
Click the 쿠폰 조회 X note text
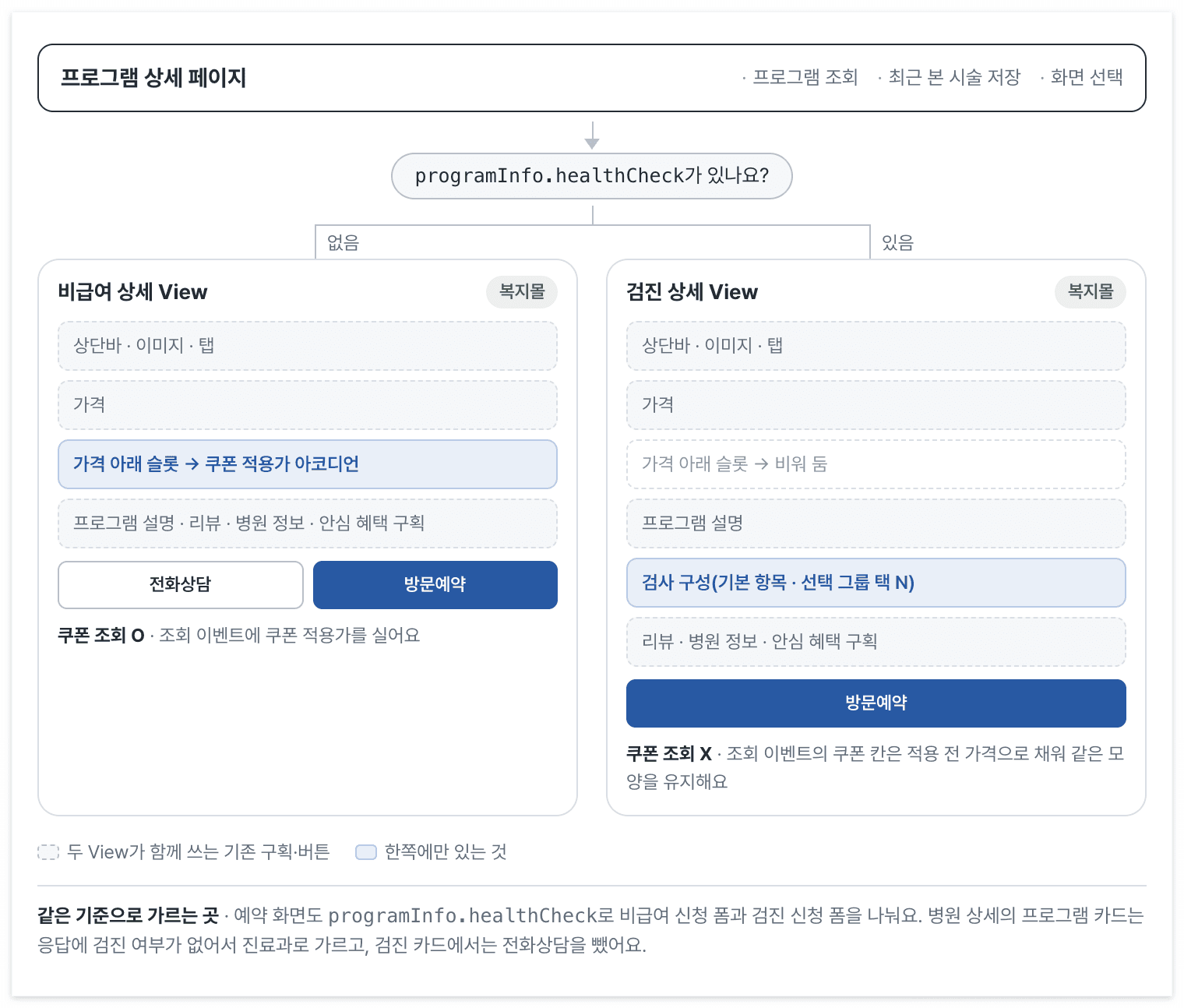click(876, 767)
